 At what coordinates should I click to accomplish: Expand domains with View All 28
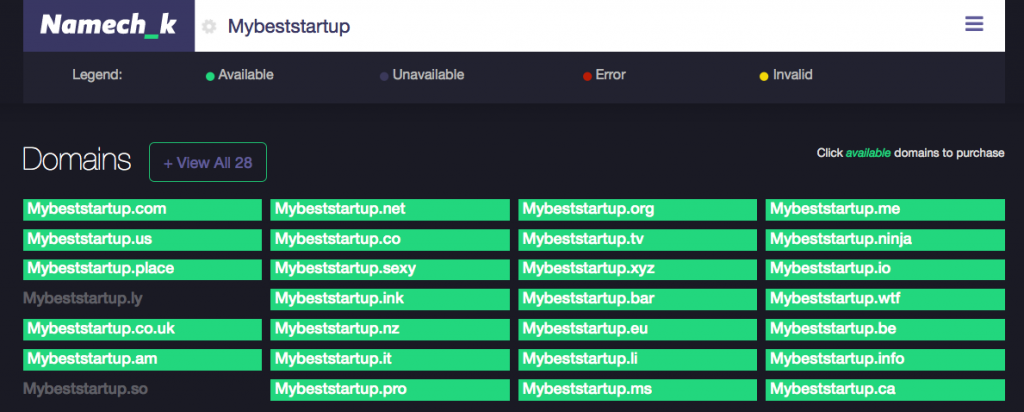(208, 162)
